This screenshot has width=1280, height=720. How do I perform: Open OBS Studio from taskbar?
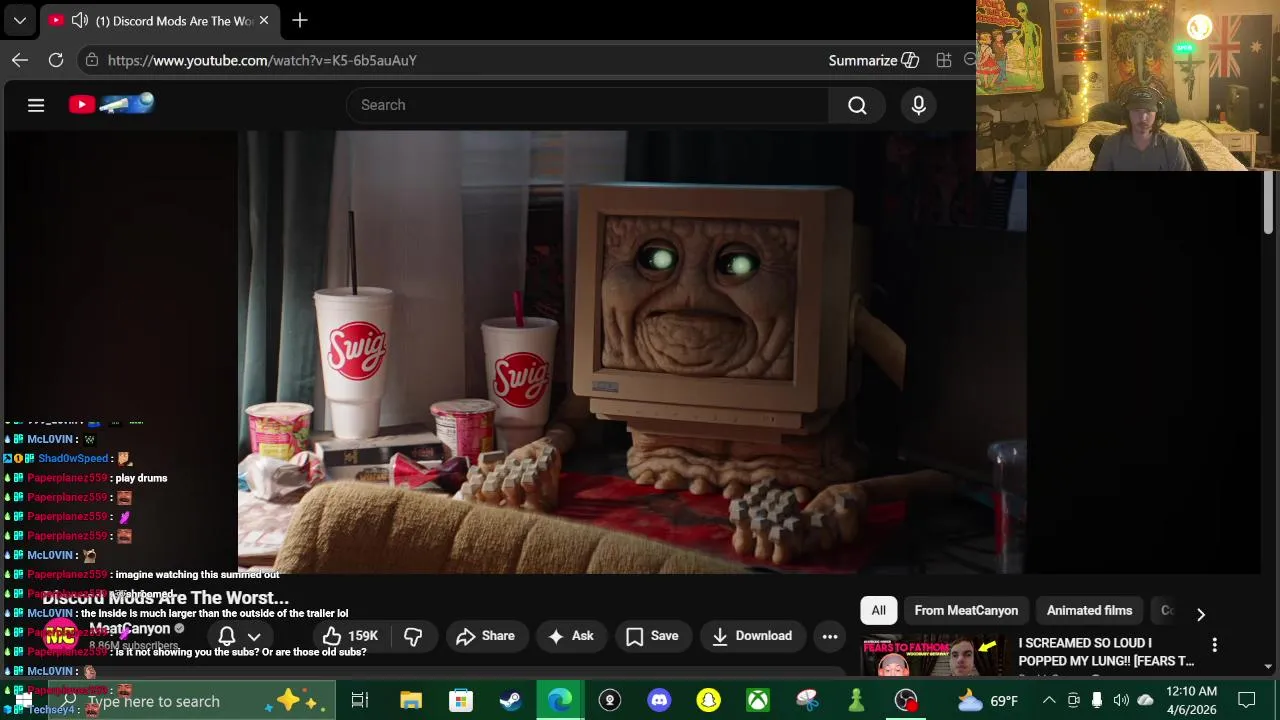906,701
